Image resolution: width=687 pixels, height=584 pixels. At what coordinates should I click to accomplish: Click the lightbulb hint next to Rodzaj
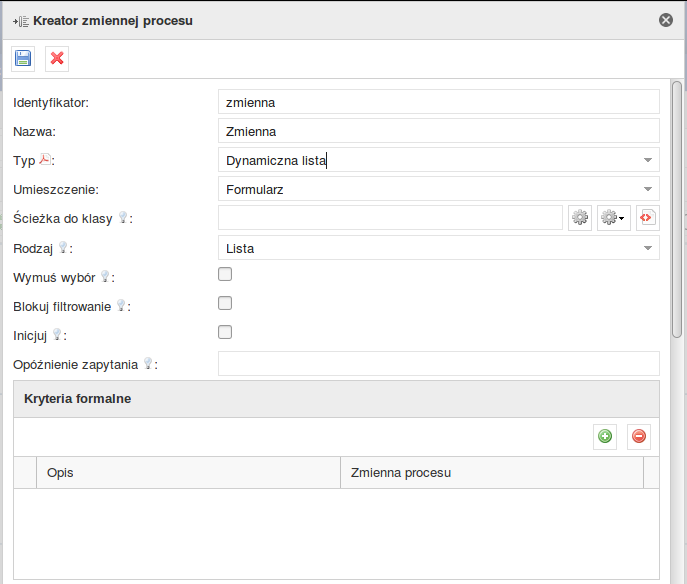[64, 248]
